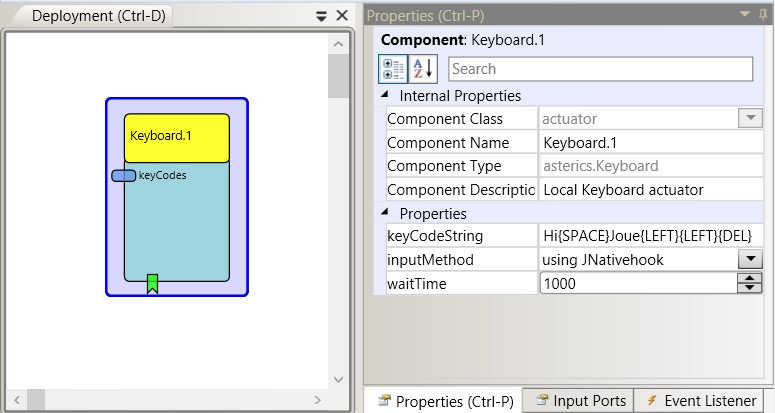
Task: Click the property Search field
Action: [601, 69]
